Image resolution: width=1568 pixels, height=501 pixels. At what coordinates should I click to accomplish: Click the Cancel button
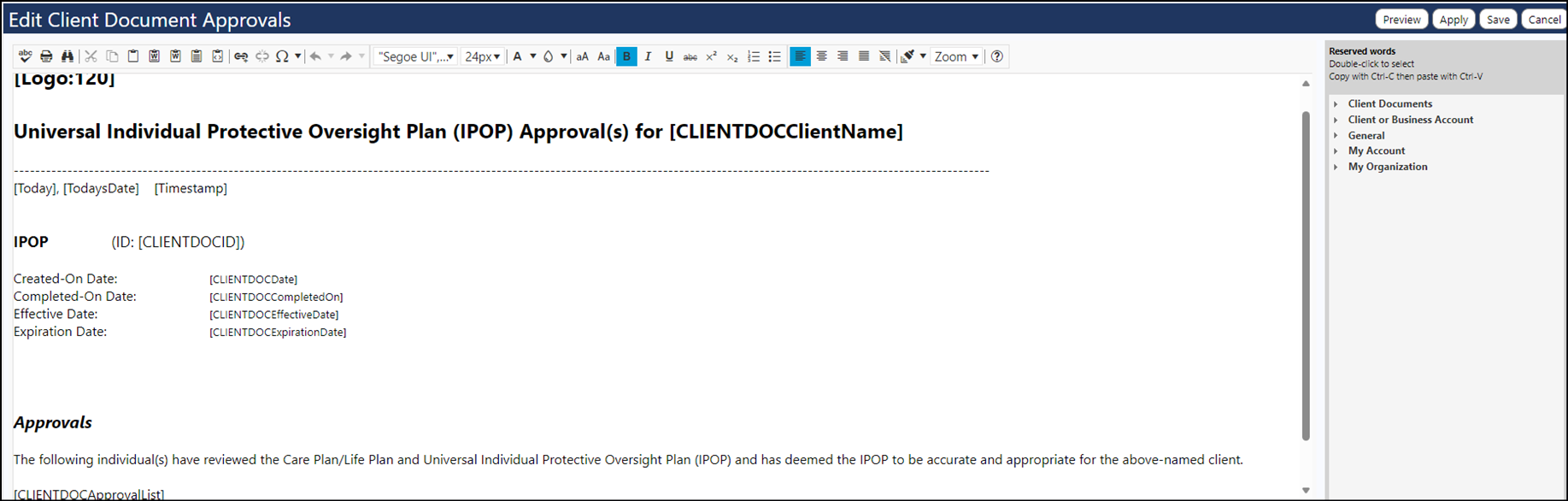(1544, 19)
